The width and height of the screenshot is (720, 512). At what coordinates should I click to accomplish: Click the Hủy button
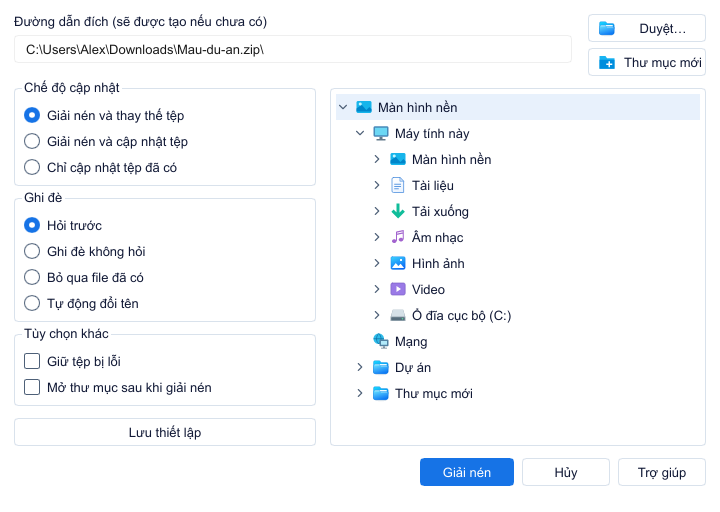(566, 472)
